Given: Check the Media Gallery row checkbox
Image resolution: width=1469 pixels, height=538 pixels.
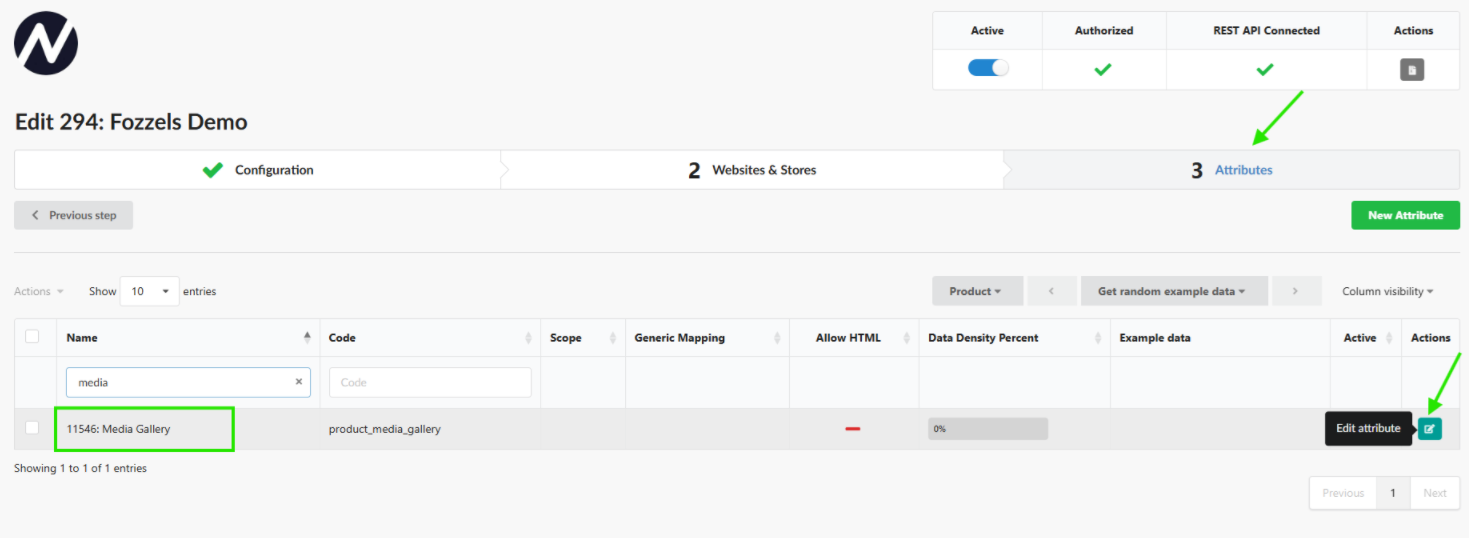Looking at the screenshot, I should click(x=32, y=427).
